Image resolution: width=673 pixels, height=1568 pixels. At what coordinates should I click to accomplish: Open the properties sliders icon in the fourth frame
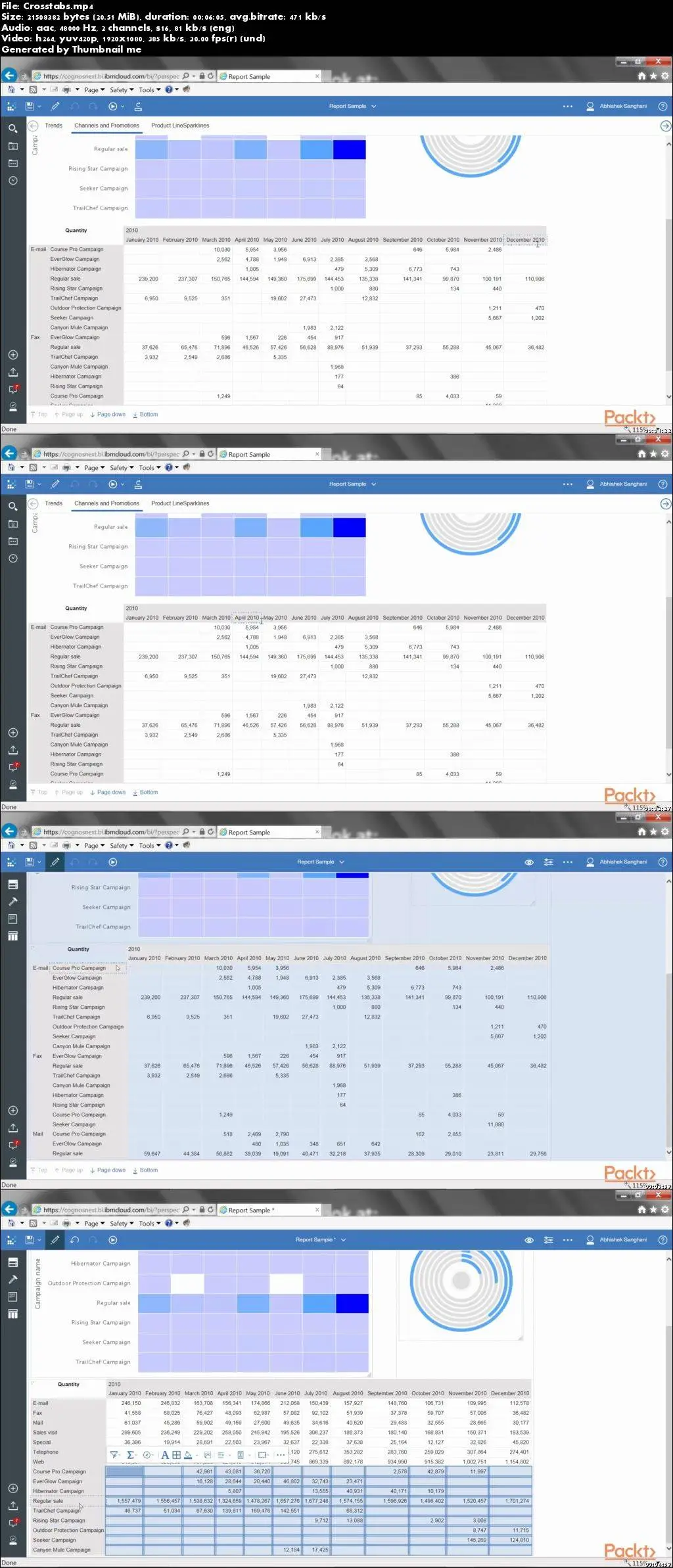(x=548, y=1239)
